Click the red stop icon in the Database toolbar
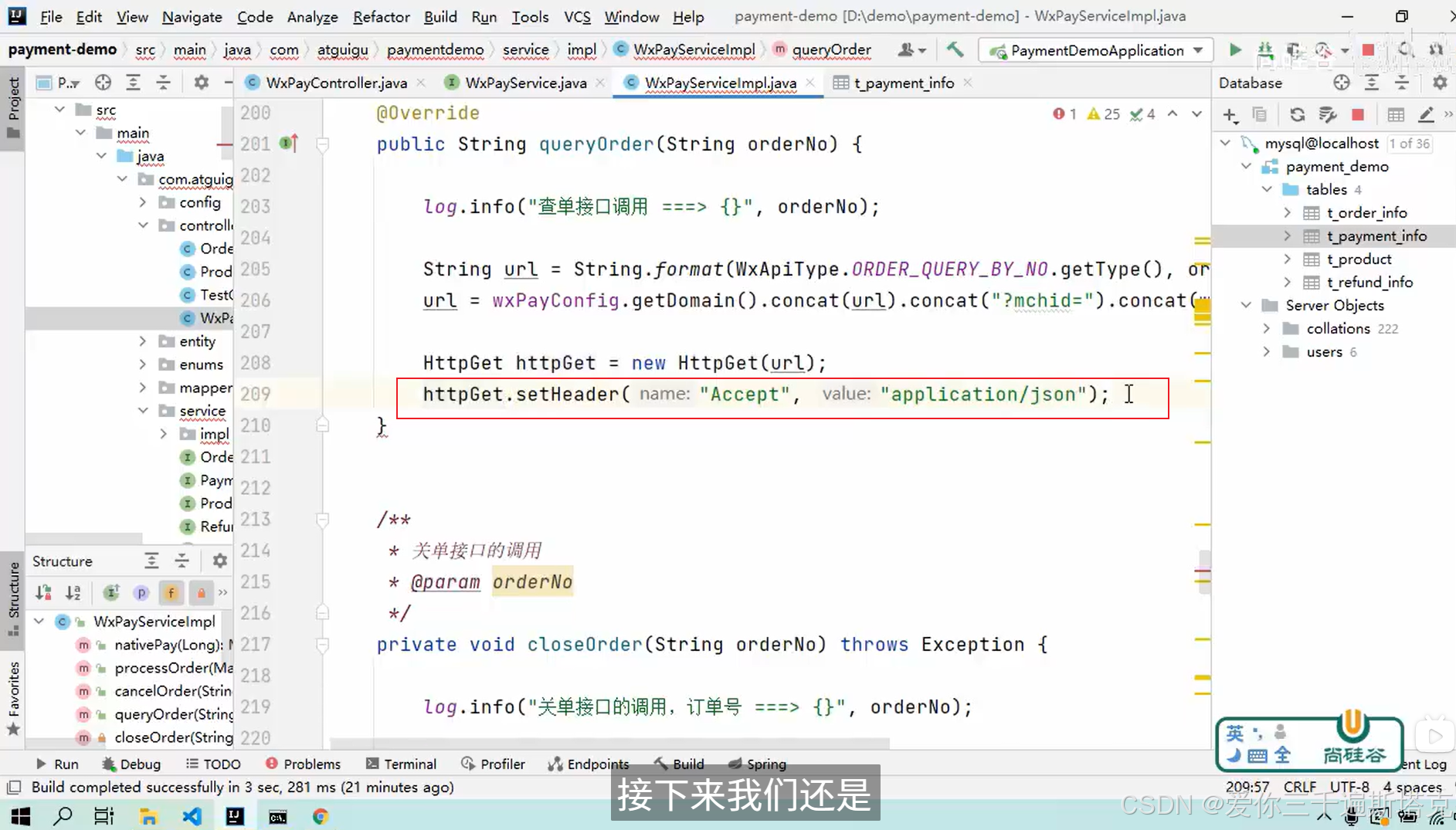 click(1358, 115)
